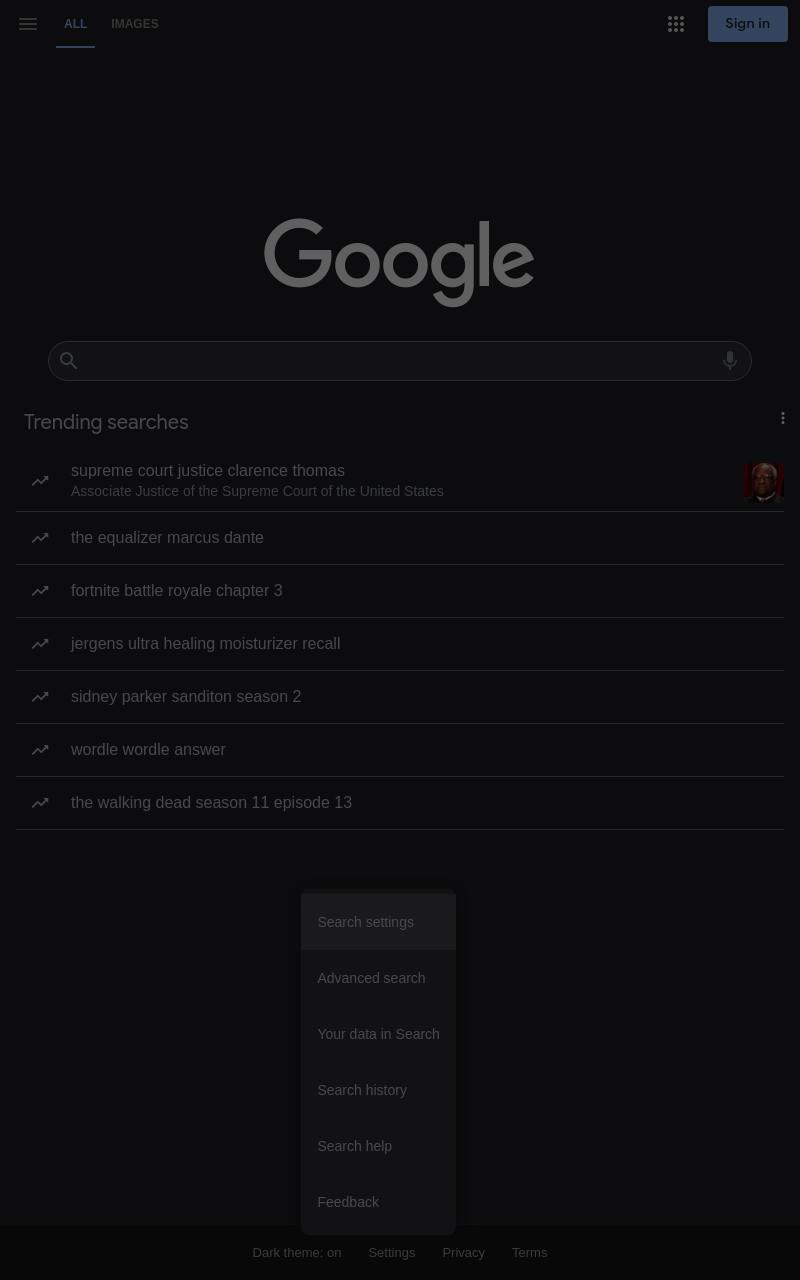Open the Google apps grid
The height and width of the screenshot is (1280, 800).
click(676, 24)
